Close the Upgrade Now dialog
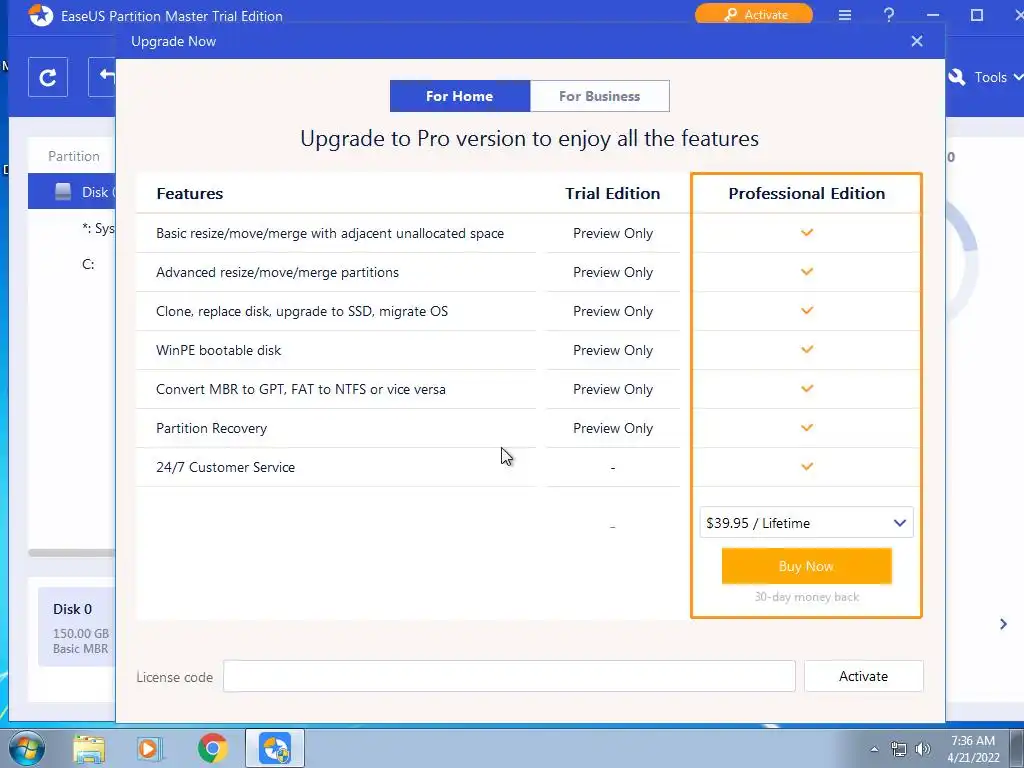The height and width of the screenshot is (768, 1024). point(916,41)
